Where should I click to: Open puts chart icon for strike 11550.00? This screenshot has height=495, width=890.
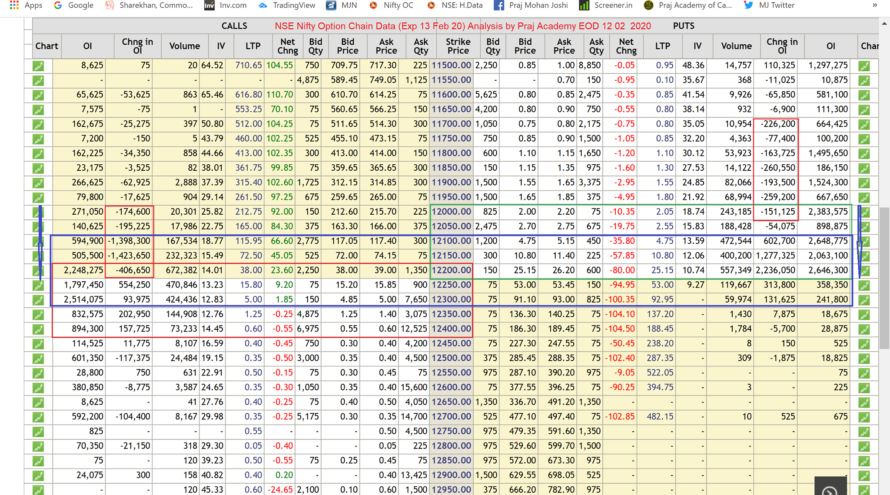click(x=864, y=81)
